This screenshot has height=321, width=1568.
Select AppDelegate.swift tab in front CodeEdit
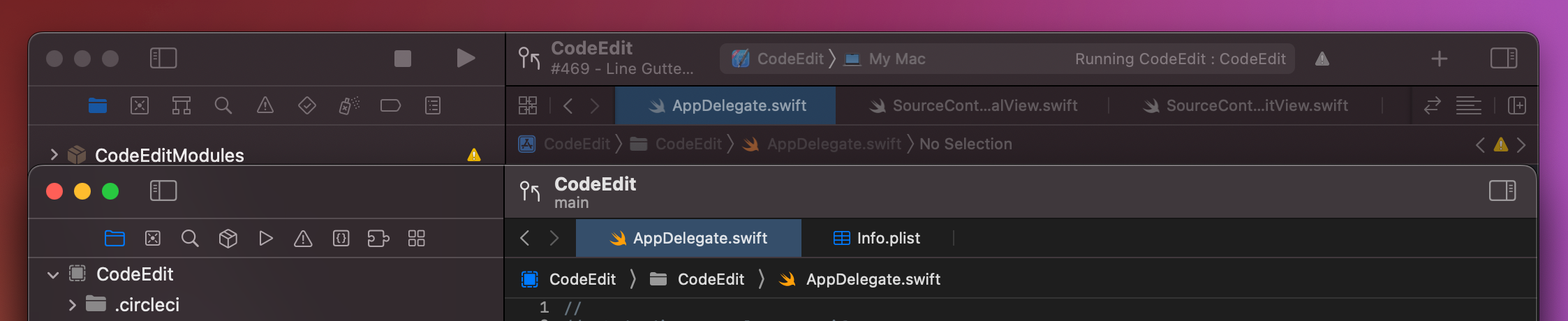pyautogui.click(x=688, y=238)
